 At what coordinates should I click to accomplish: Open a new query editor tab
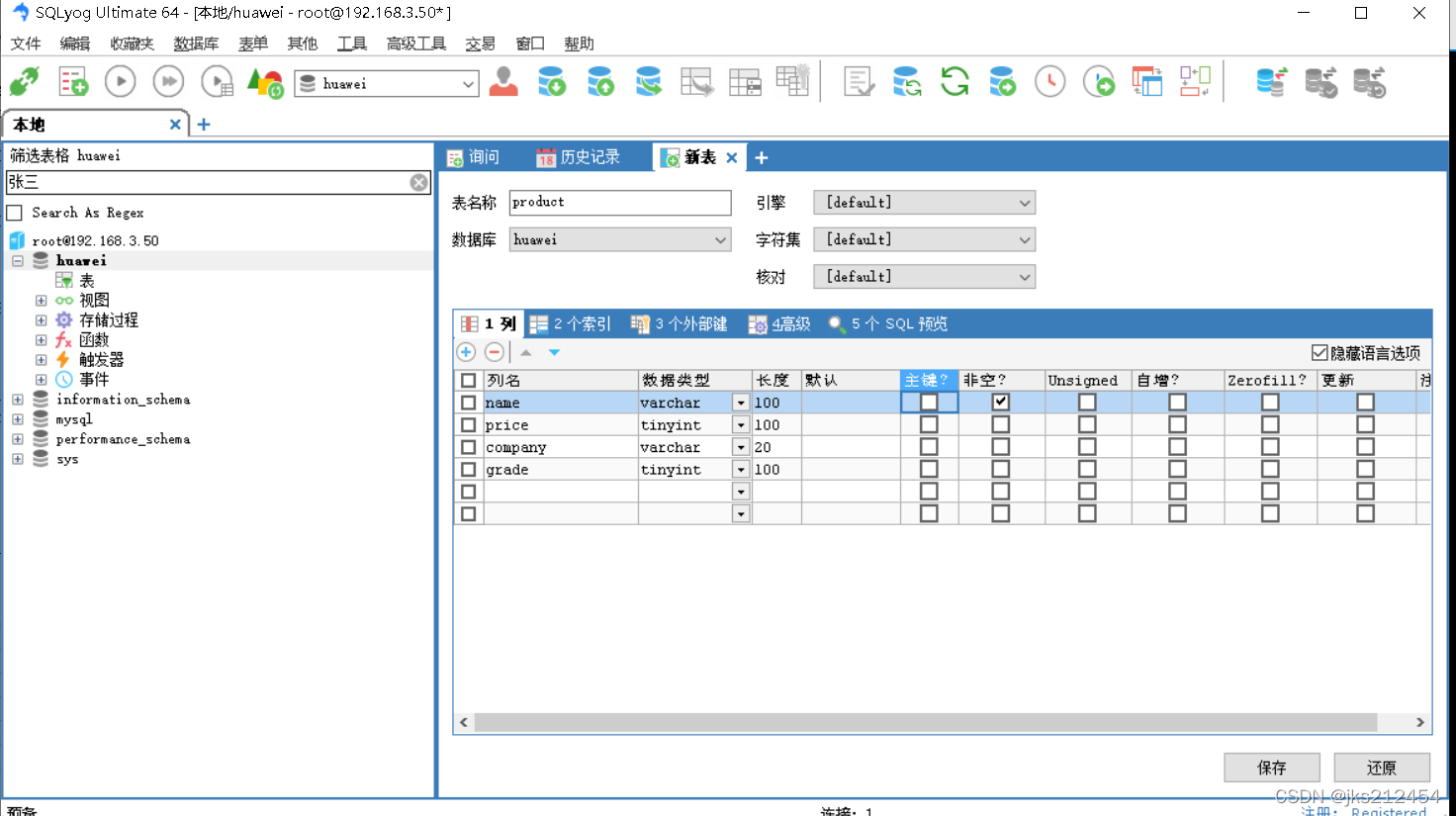[x=73, y=81]
